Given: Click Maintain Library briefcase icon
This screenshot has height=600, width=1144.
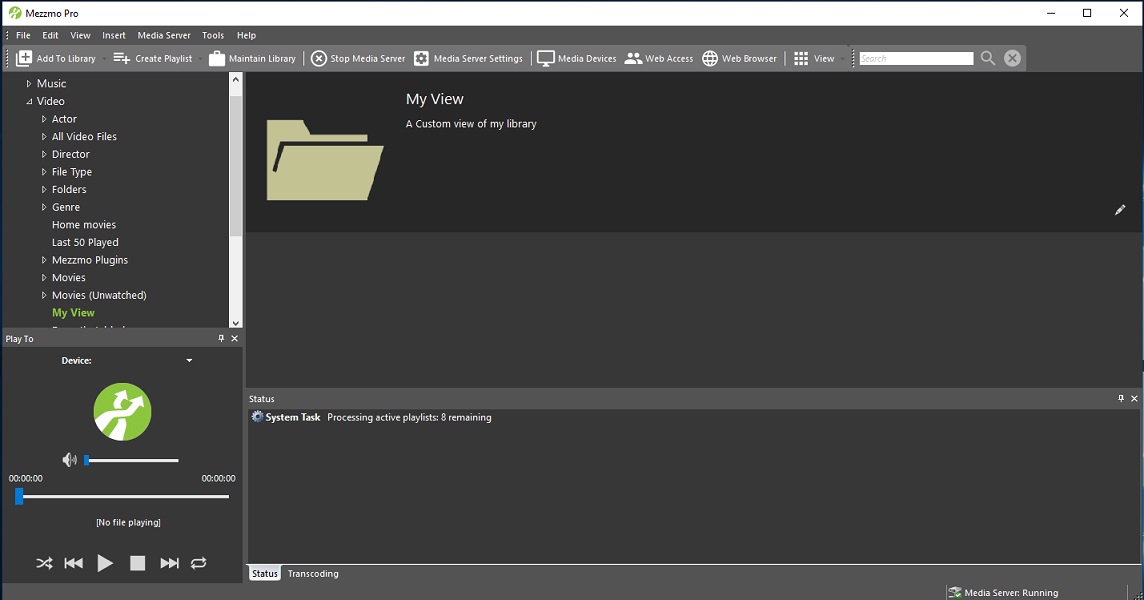Looking at the screenshot, I should click(x=217, y=58).
